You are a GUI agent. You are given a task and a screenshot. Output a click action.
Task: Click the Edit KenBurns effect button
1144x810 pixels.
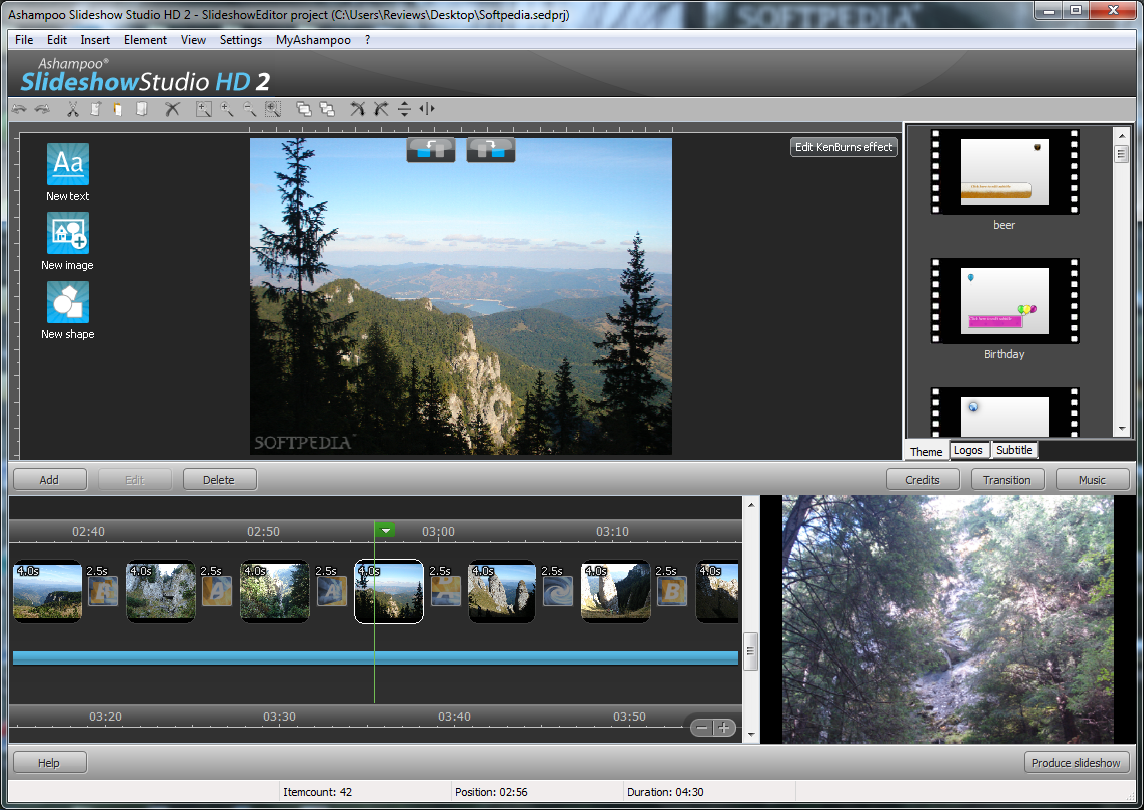click(843, 146)
